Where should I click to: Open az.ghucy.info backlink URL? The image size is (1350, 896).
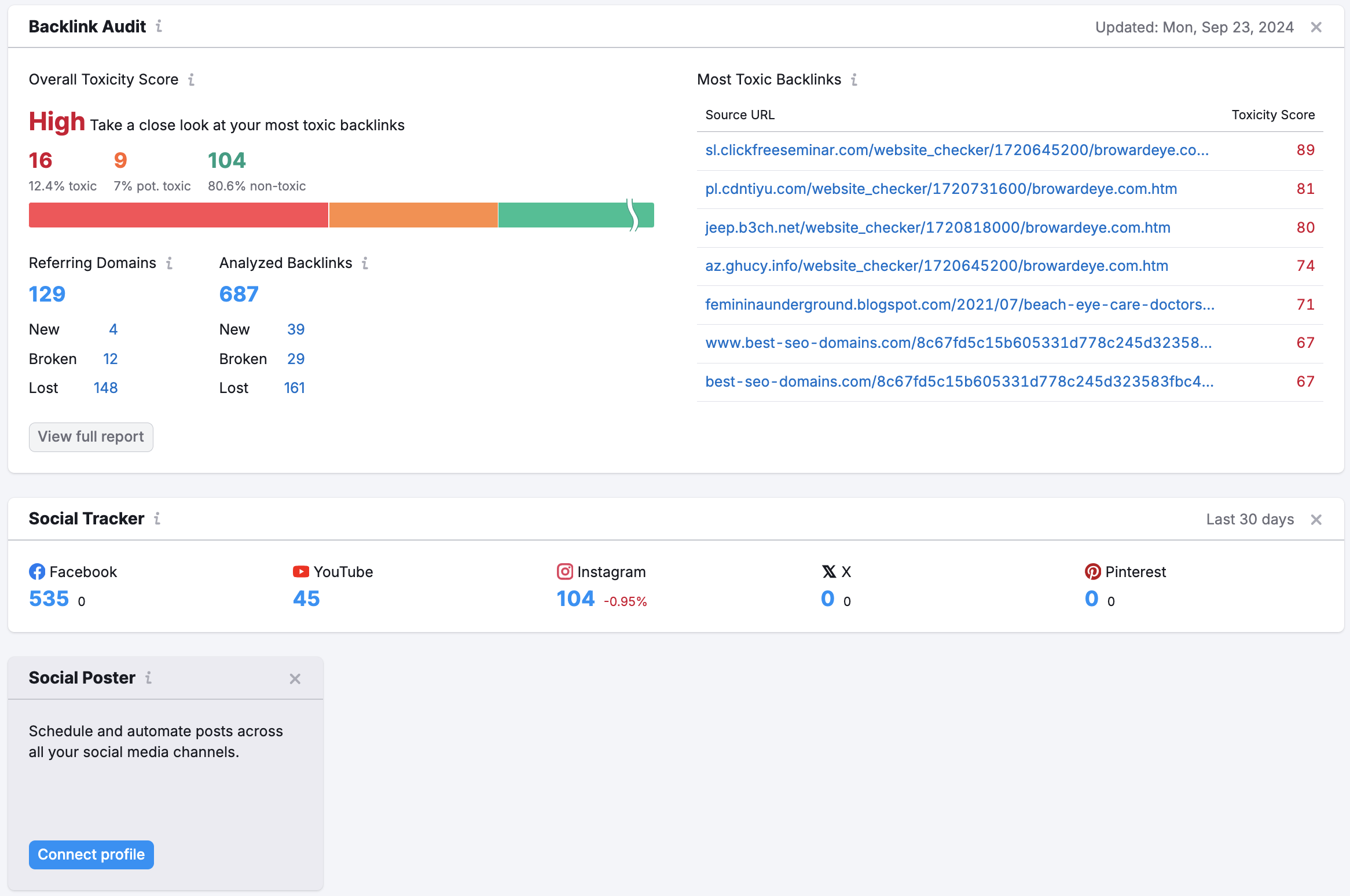(x=937, y=266)
